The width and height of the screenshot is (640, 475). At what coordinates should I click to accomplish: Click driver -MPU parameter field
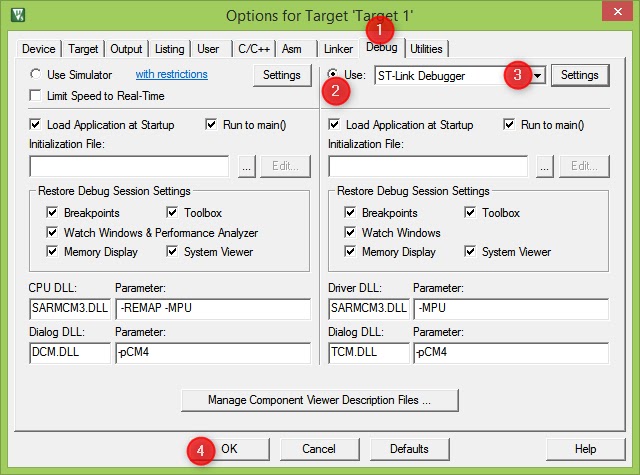coord(511,309)
